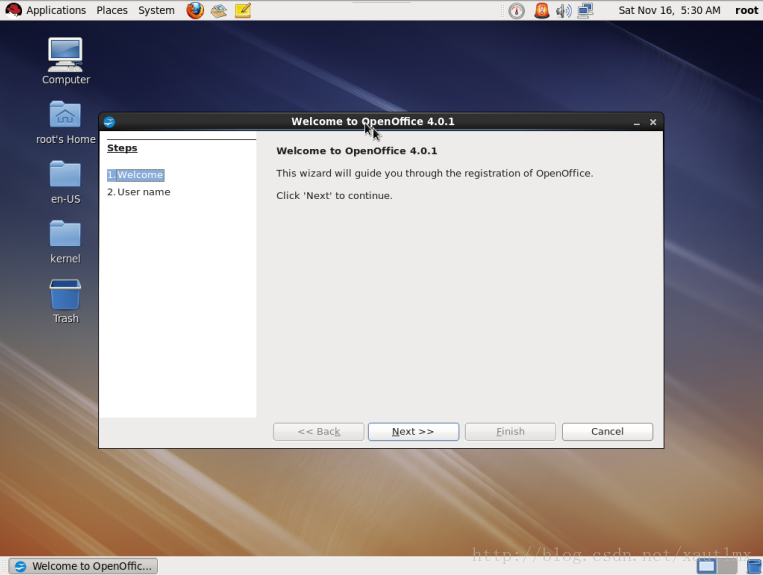Open the notes launcher in top panel

(243, 10)
